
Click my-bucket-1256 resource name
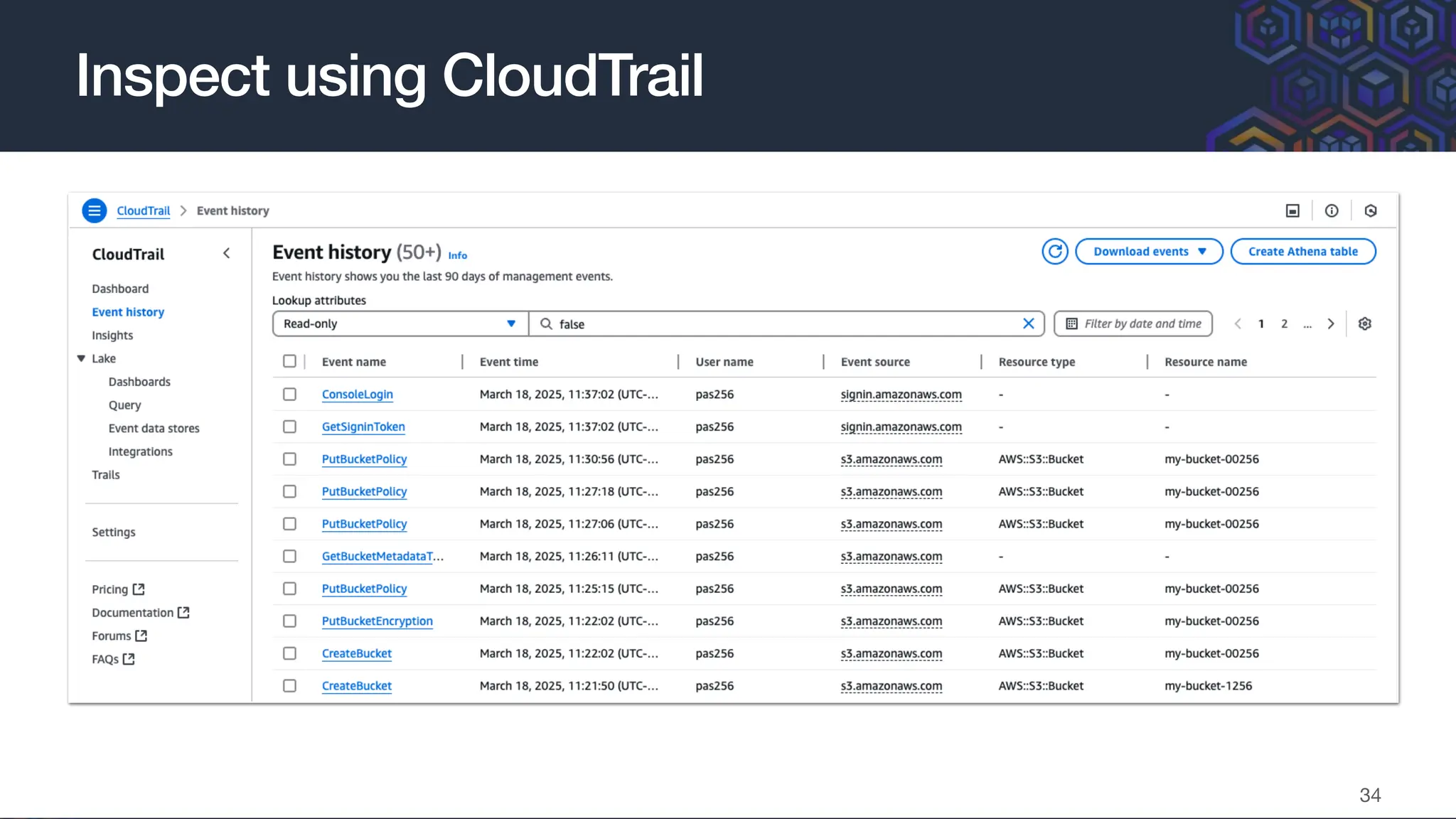point(1208,685)
